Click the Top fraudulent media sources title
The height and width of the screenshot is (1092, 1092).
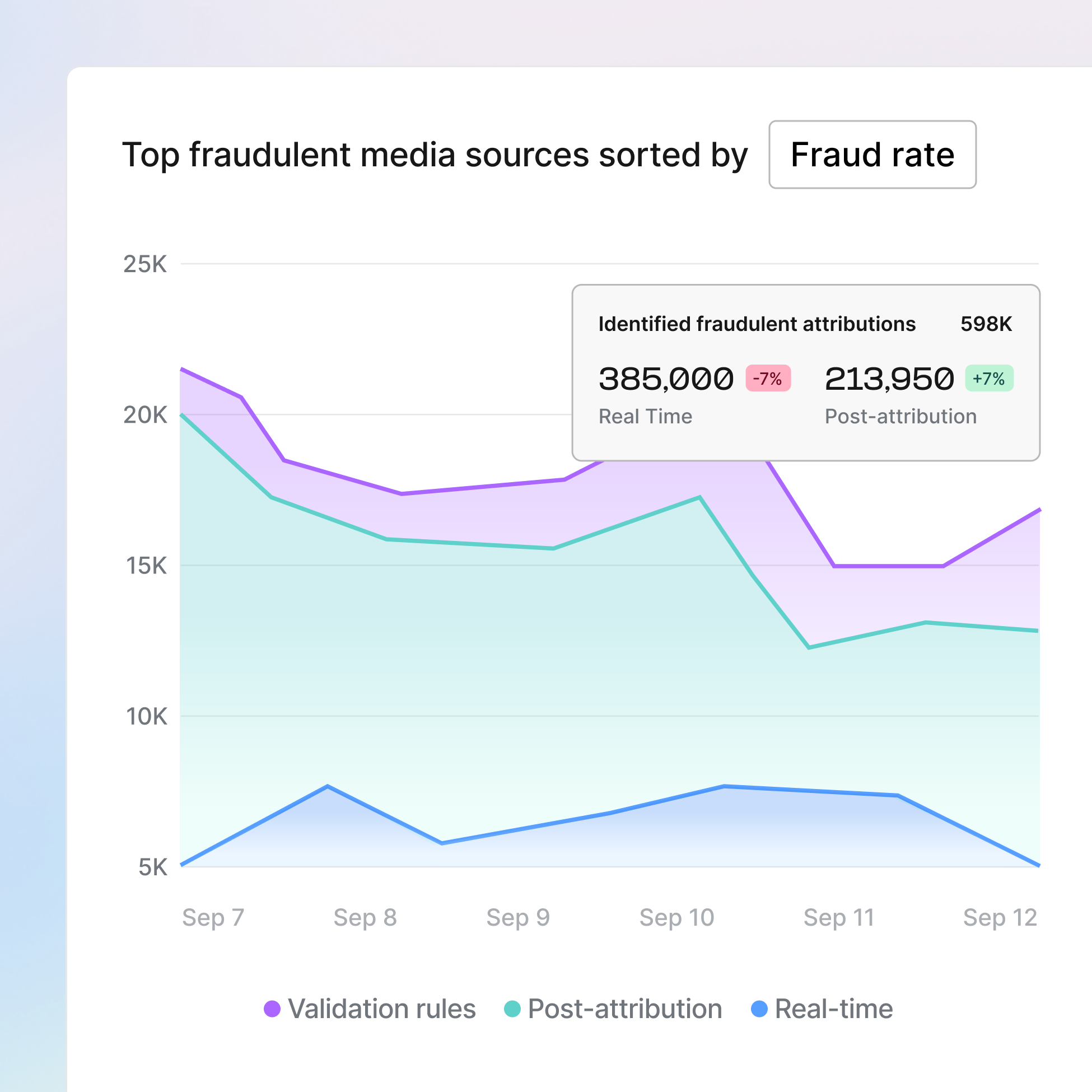(435, 155)
